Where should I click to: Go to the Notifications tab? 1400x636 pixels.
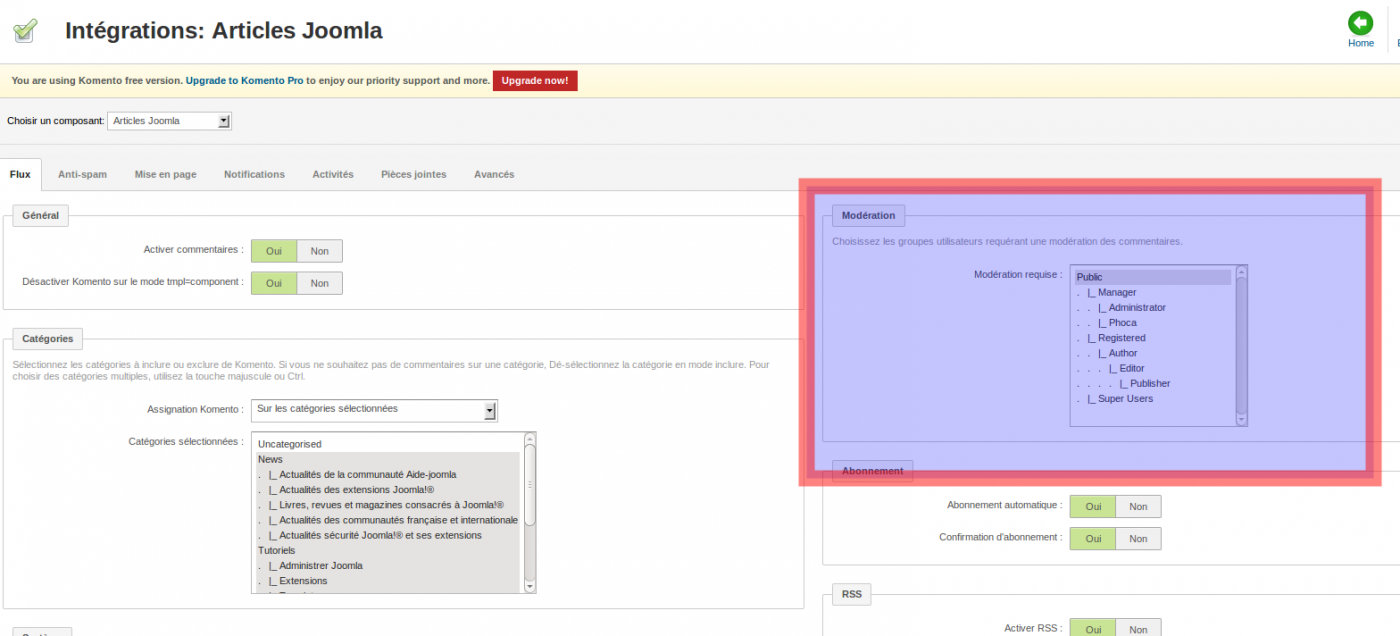pyautogui.click(x=254, y=174)
